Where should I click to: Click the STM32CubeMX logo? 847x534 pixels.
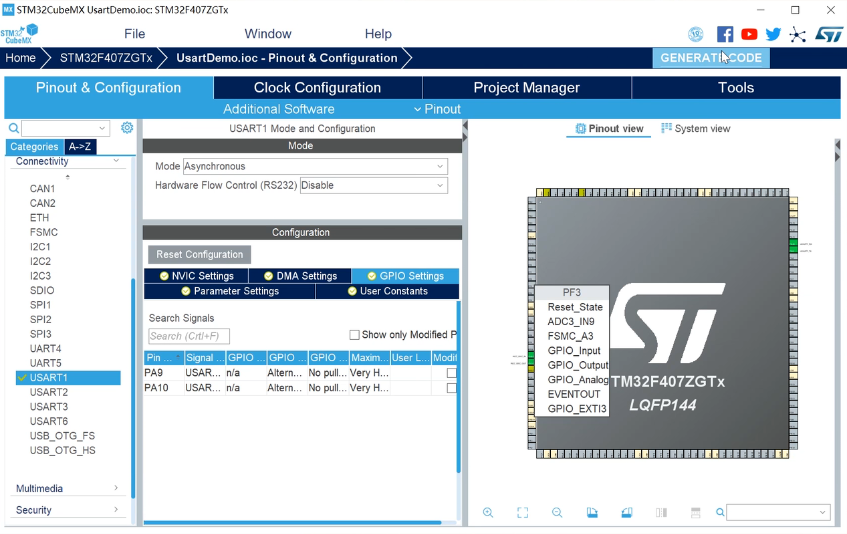coord(19,33)
